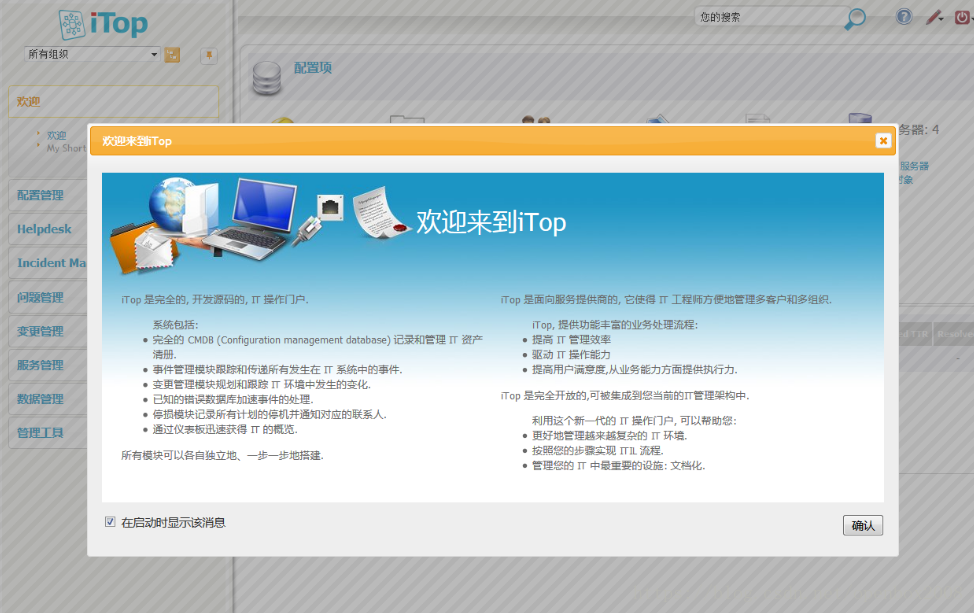
Task: Click the 确认 button in the welcome dialog
Action: coord(862,525)
